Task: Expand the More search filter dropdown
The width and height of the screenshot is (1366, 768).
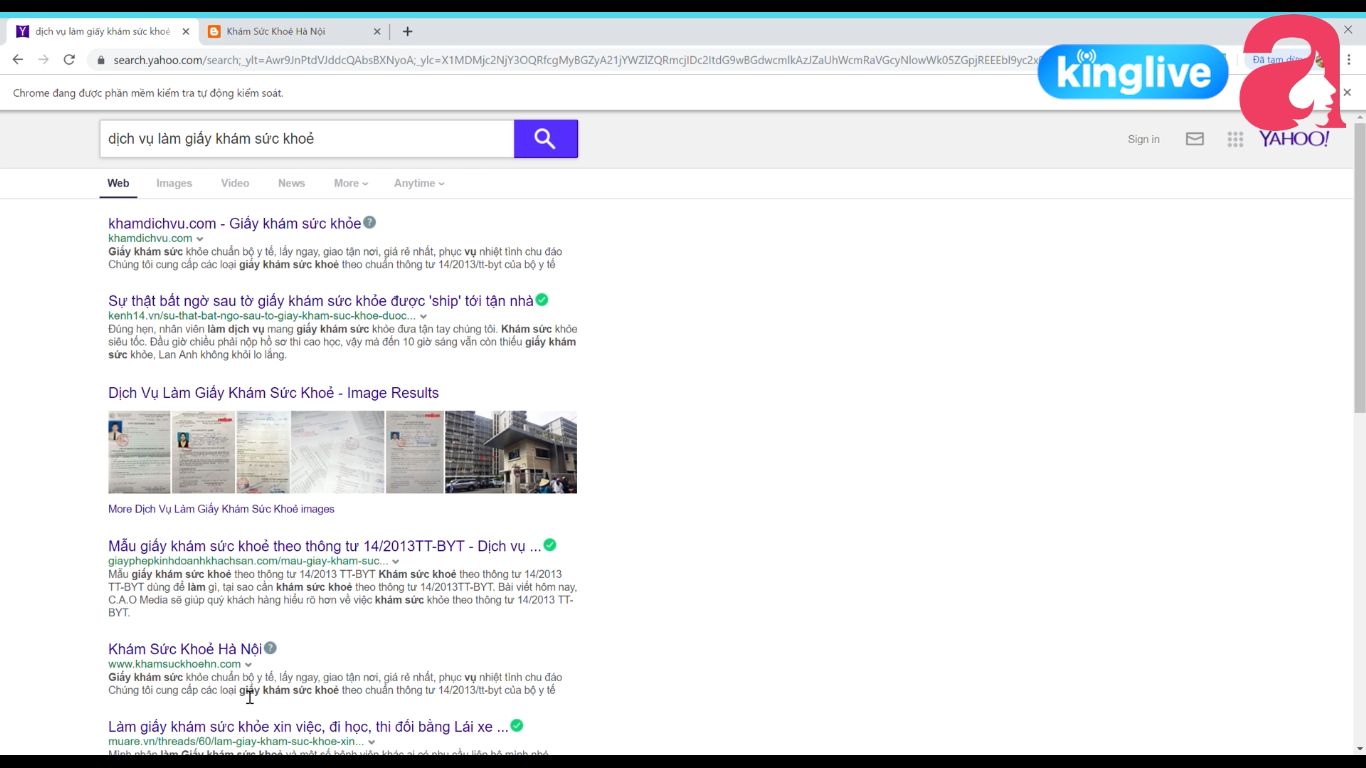Action: [350, 183]
